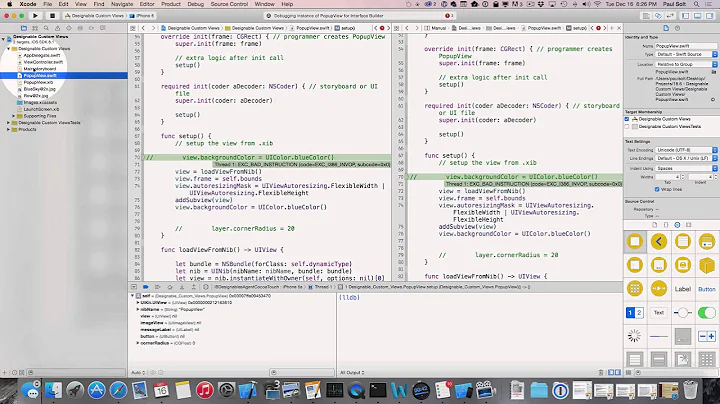The width and height of the screenshot is (720, 404).
Task: Select ViewController.swift in the navigator
Action: (43, 62)
